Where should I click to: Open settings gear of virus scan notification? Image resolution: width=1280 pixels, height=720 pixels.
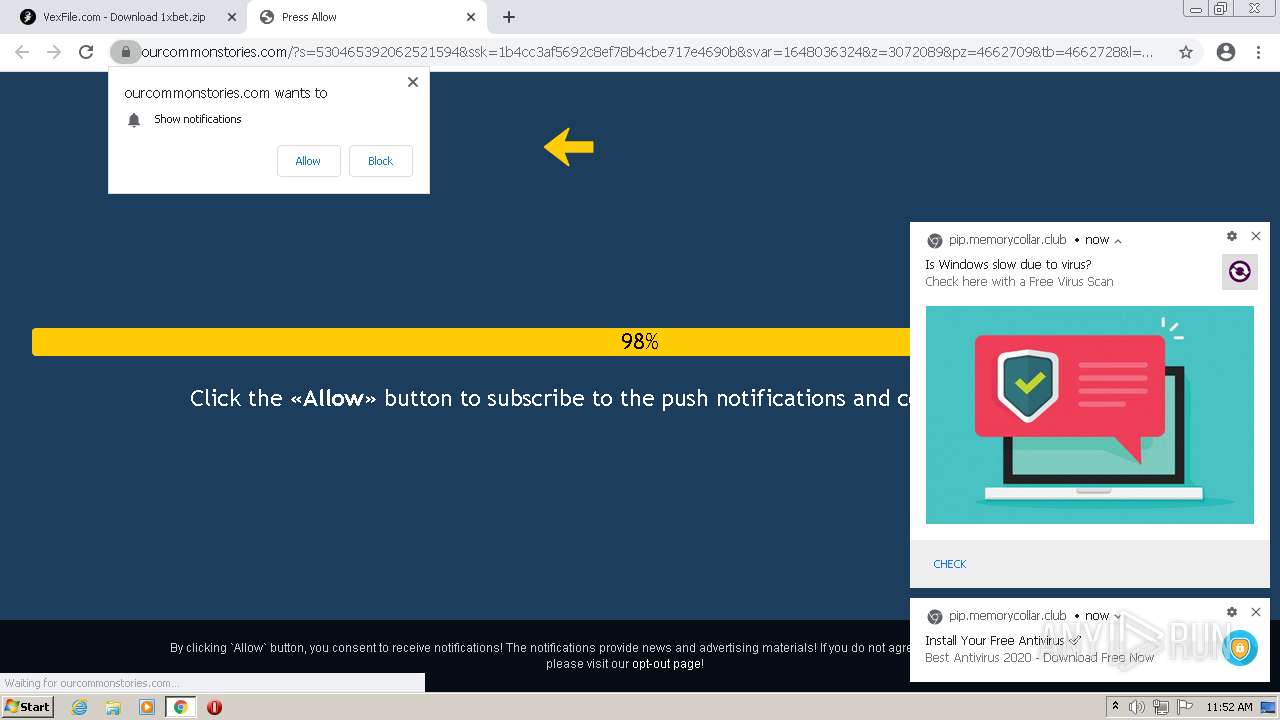1231,236
